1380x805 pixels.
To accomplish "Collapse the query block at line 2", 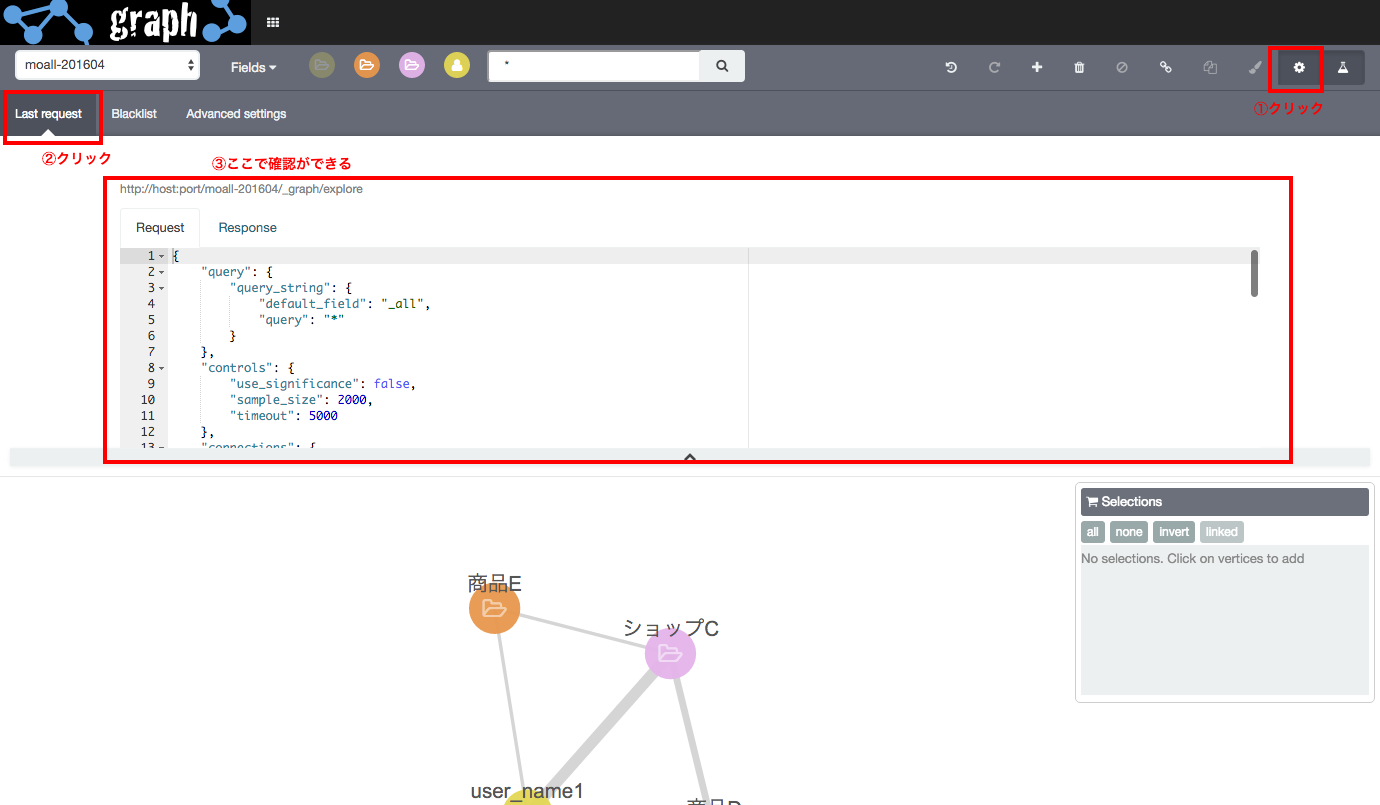I will (x=160, y=271).
